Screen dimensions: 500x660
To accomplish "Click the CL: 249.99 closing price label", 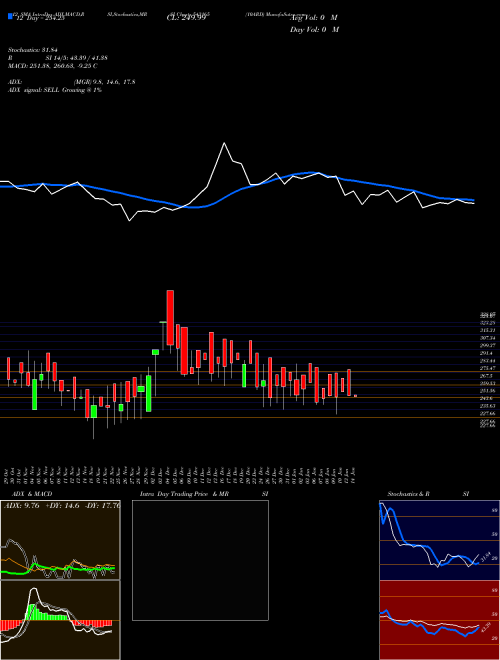I will (186, 18).
